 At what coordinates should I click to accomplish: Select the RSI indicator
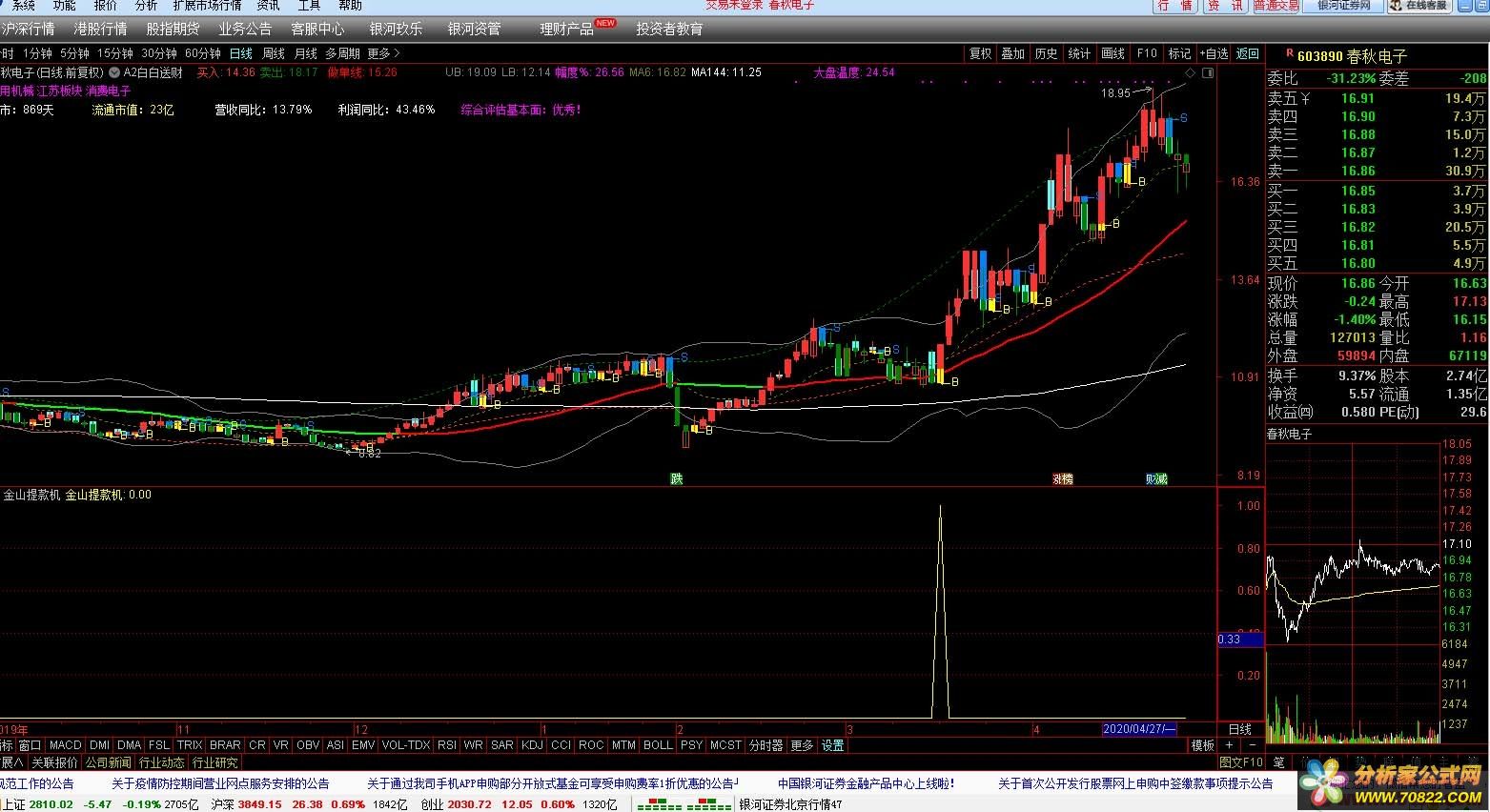pos(447,745)
